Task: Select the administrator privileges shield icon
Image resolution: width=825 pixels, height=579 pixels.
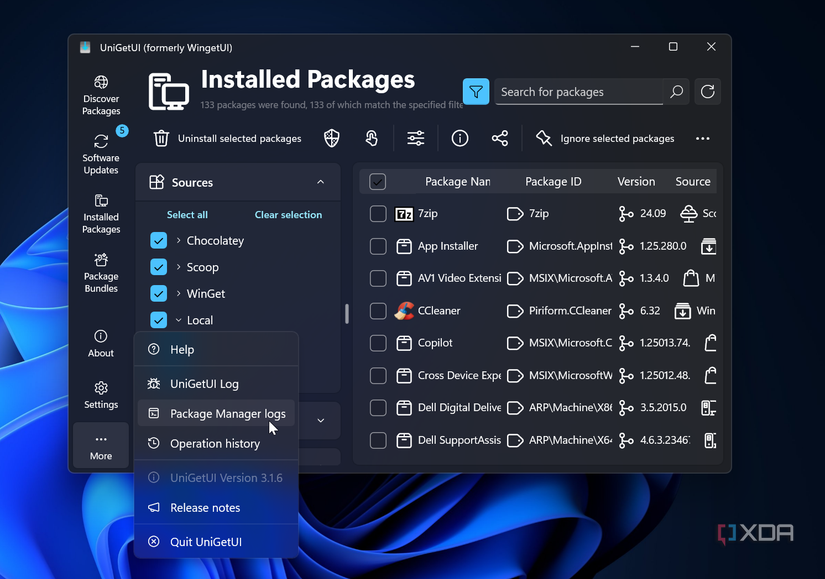Action: [330, 138]
